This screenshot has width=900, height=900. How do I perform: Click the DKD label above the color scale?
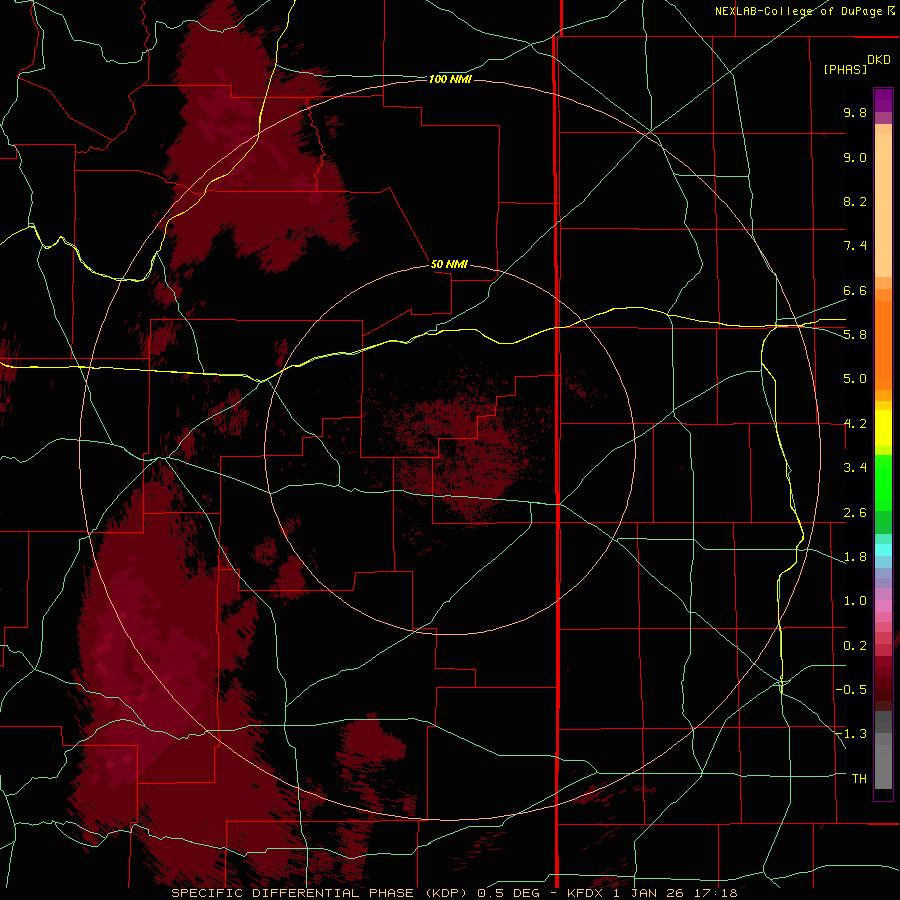(879, 60)
